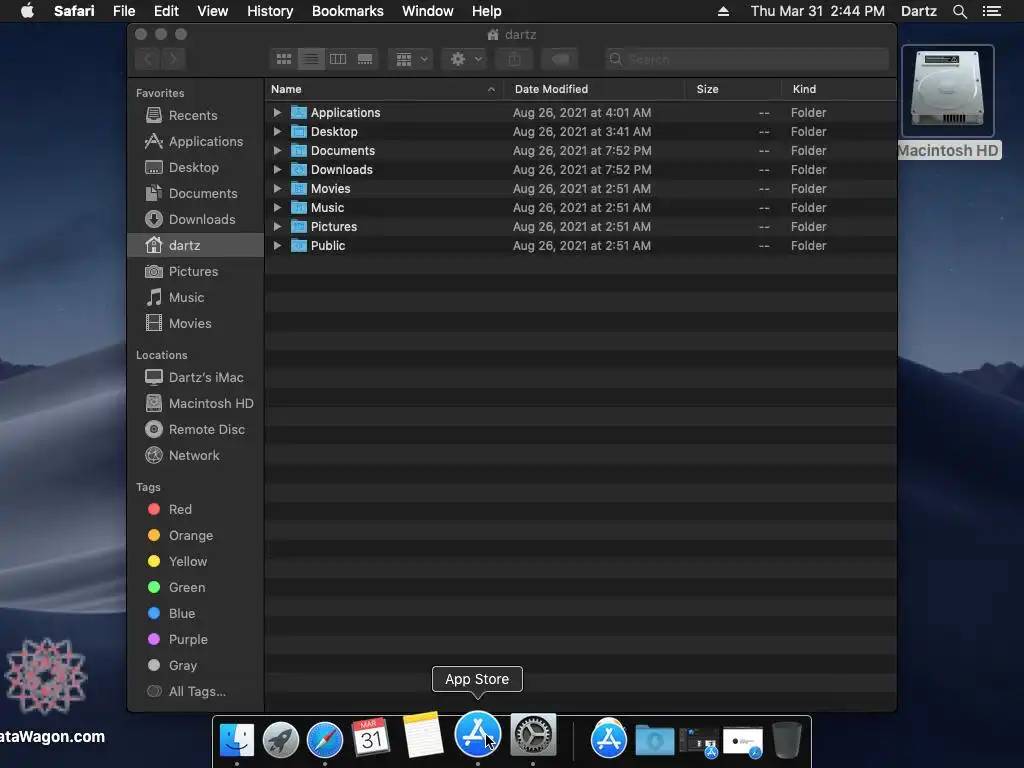The height and width of the screenshot is (768, 1024).
Task: Open the View menu
Action: 212,11
